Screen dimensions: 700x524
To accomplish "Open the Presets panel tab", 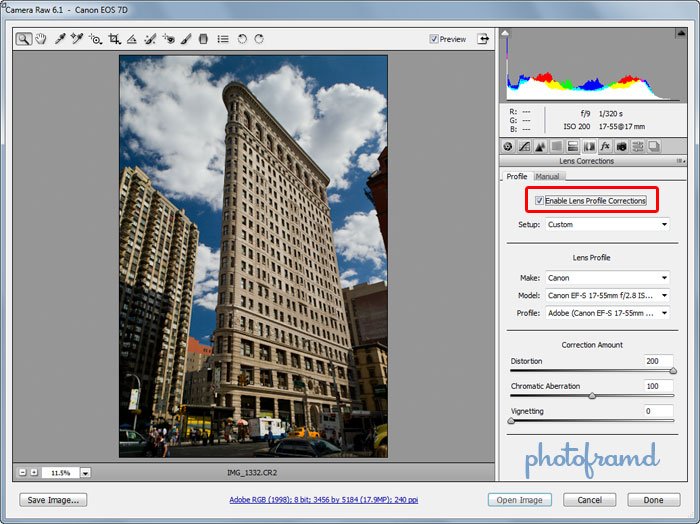I will pos(638,146).
